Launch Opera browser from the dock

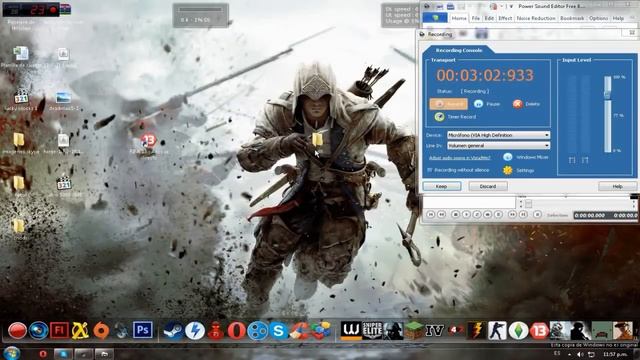236,330
